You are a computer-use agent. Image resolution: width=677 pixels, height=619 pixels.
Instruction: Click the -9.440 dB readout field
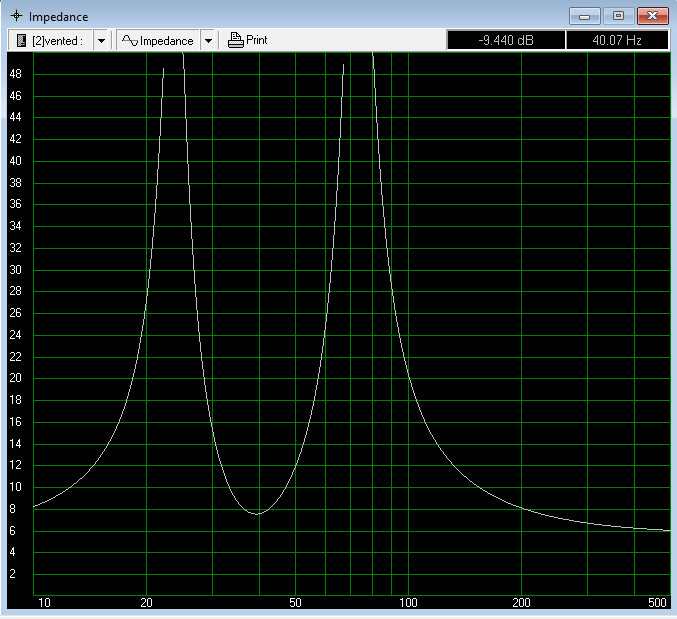pyautogui.click(x=505, y=41)
